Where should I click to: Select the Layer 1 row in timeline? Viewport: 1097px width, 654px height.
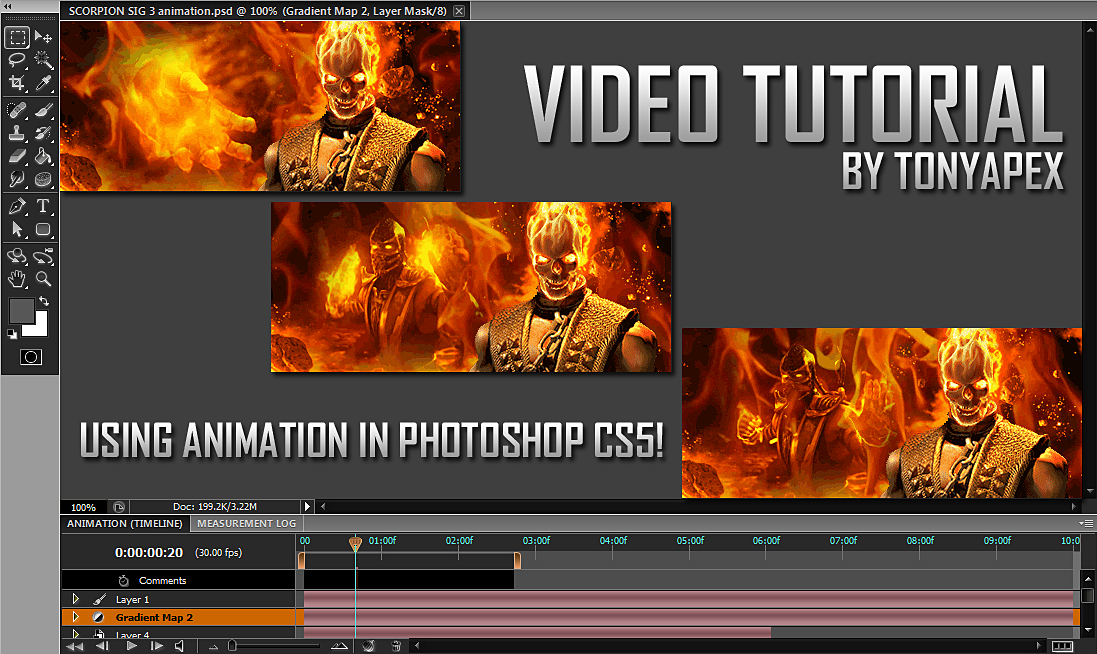(x=179, y=599)
